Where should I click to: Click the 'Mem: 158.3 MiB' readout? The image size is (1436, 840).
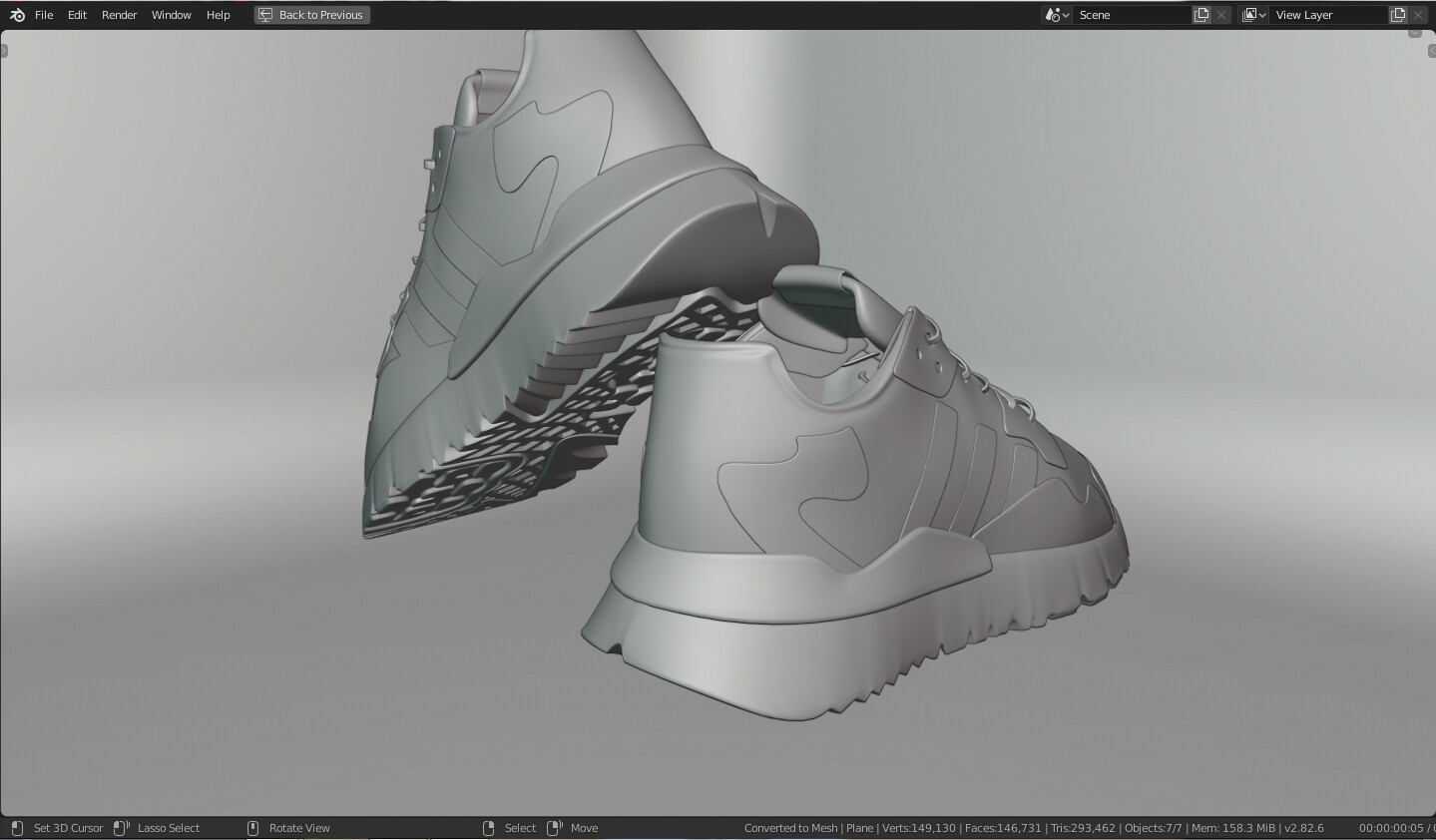[1233, 828]
